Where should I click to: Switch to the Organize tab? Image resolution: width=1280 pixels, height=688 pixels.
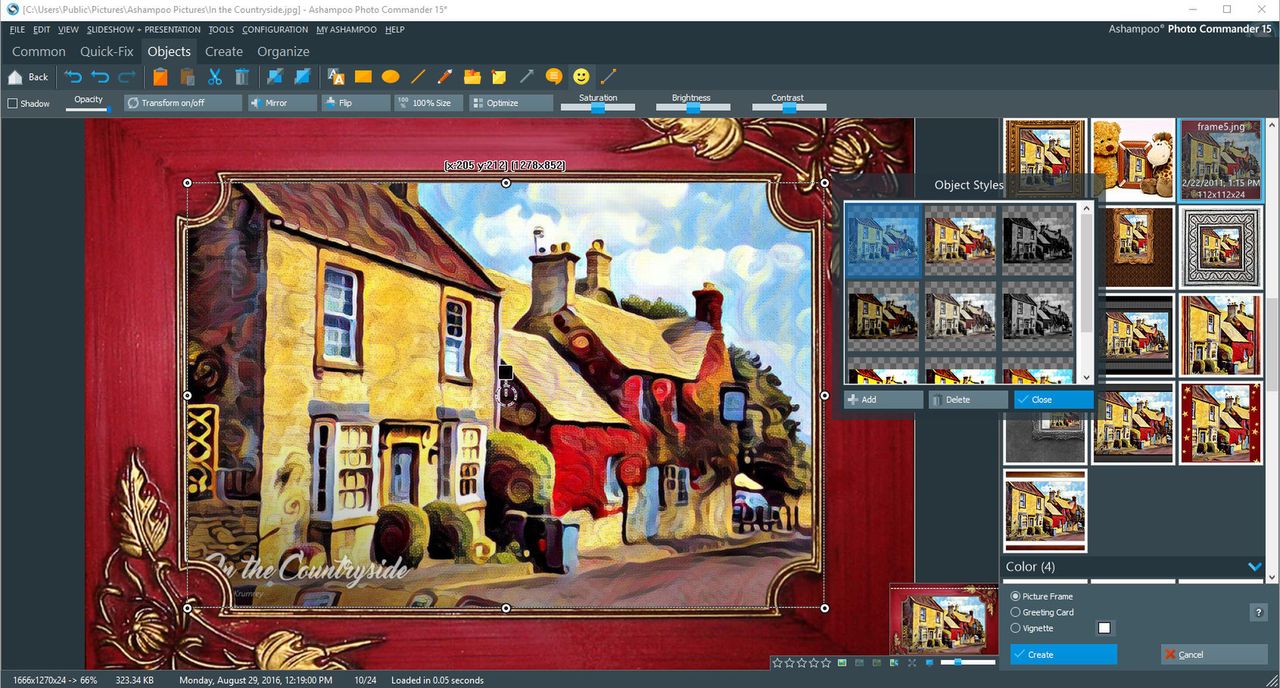coord(283,51)
